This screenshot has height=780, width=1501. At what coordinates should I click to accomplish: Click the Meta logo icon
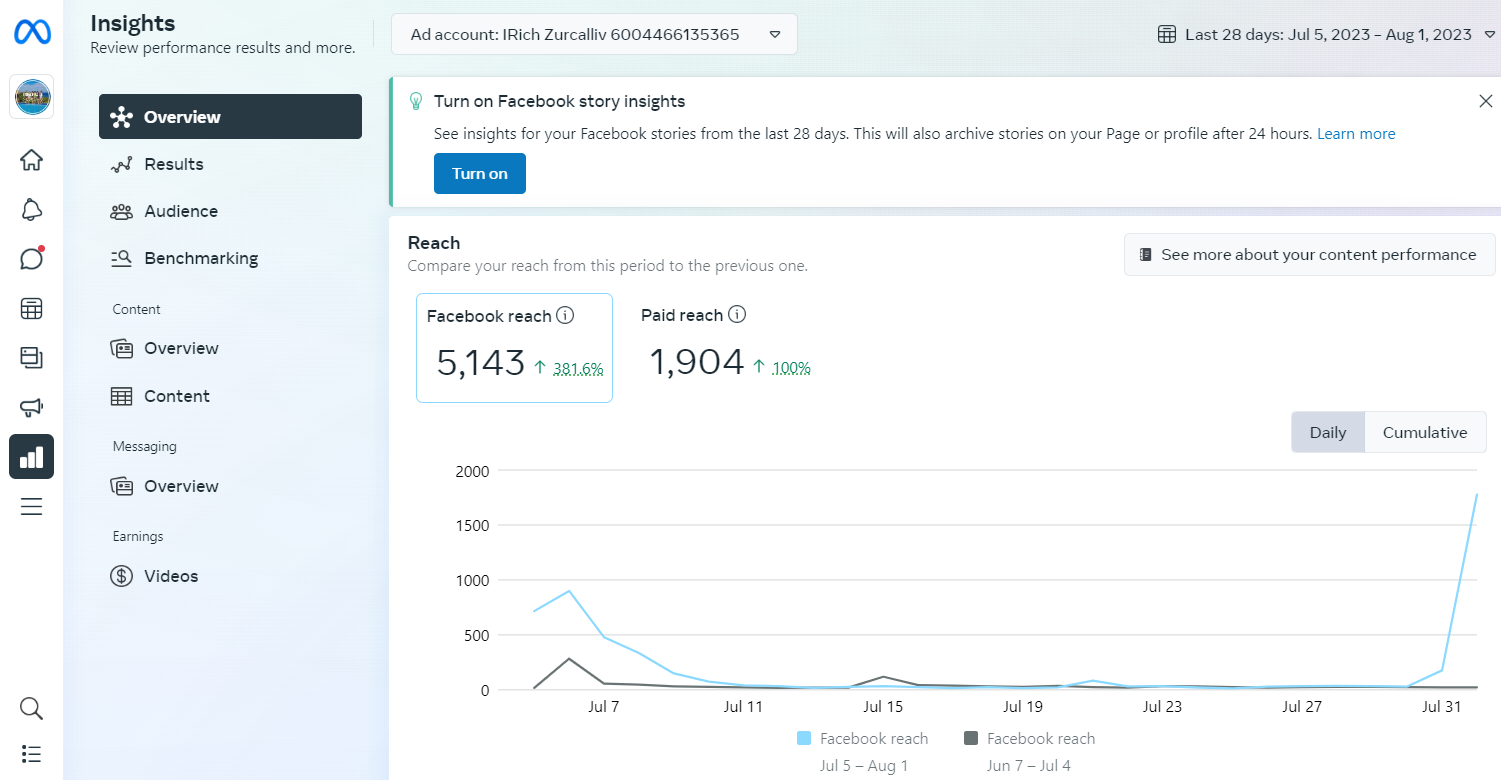point(31,33)
